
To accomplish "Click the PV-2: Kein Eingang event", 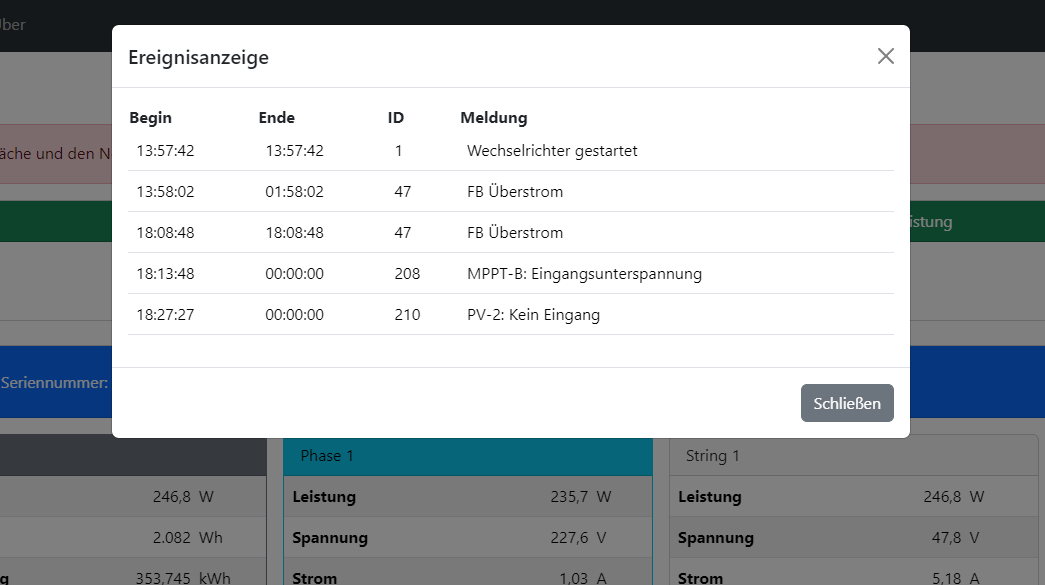I will pyautogui.click(x=511, y=314).
